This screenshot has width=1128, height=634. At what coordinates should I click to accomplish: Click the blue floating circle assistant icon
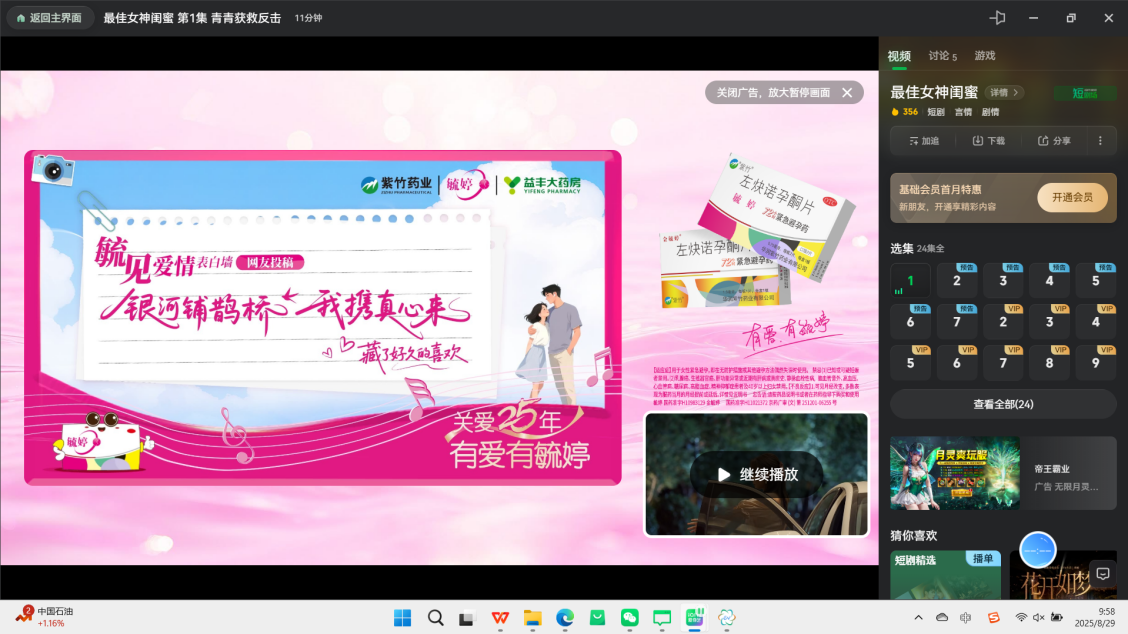[1038, 550]
